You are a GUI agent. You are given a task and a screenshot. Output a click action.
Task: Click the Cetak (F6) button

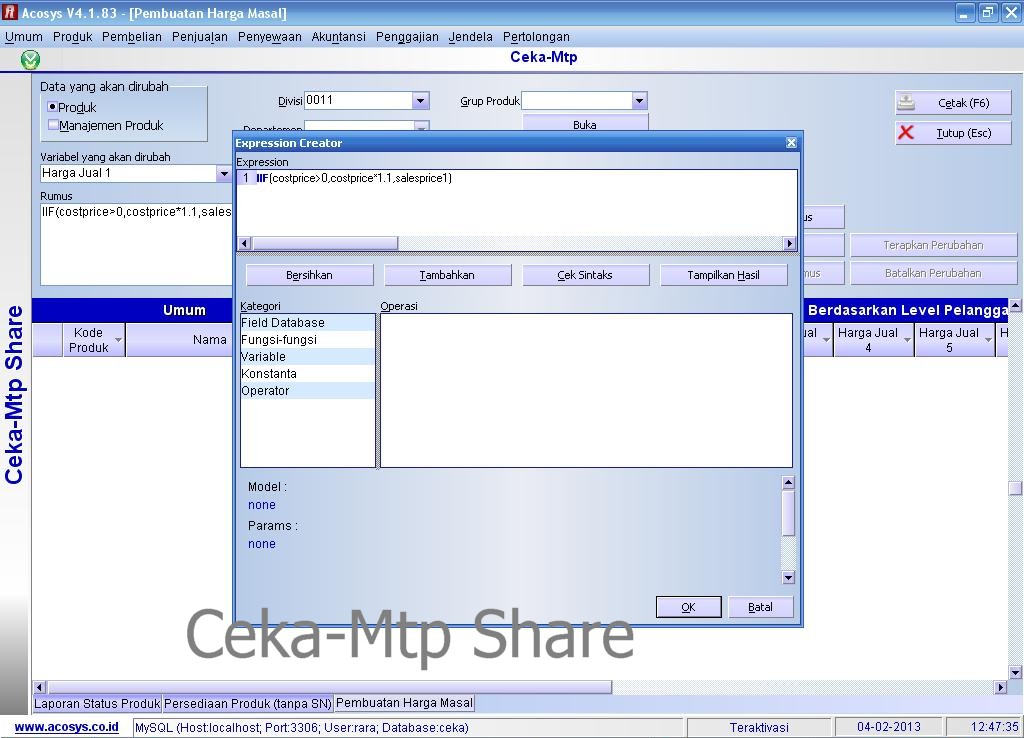point(953,103)
